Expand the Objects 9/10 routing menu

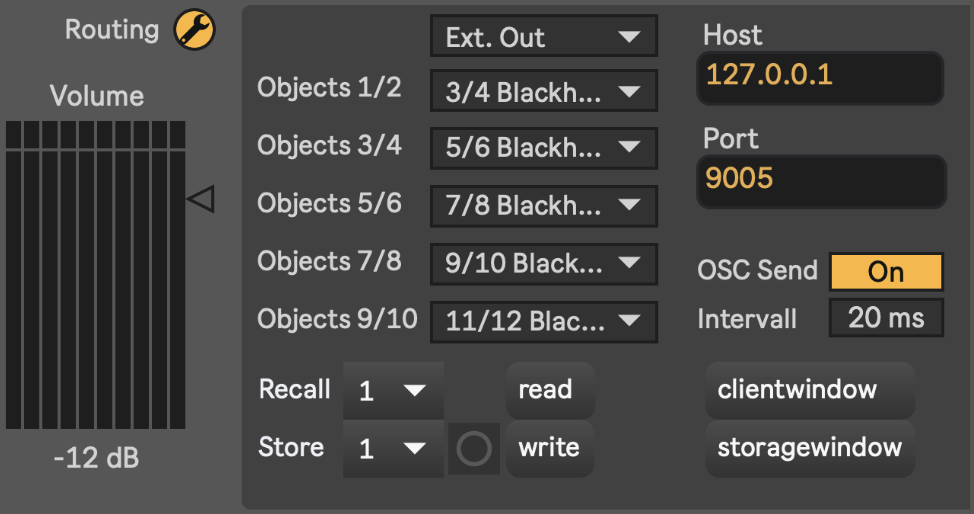544,322
